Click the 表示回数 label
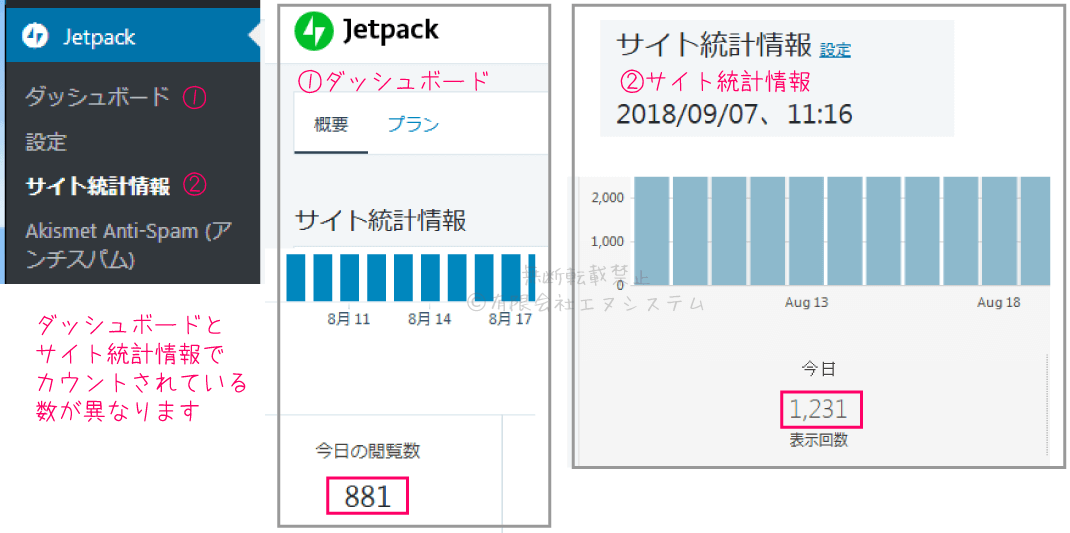1070x533 pixels. [818, 440]
